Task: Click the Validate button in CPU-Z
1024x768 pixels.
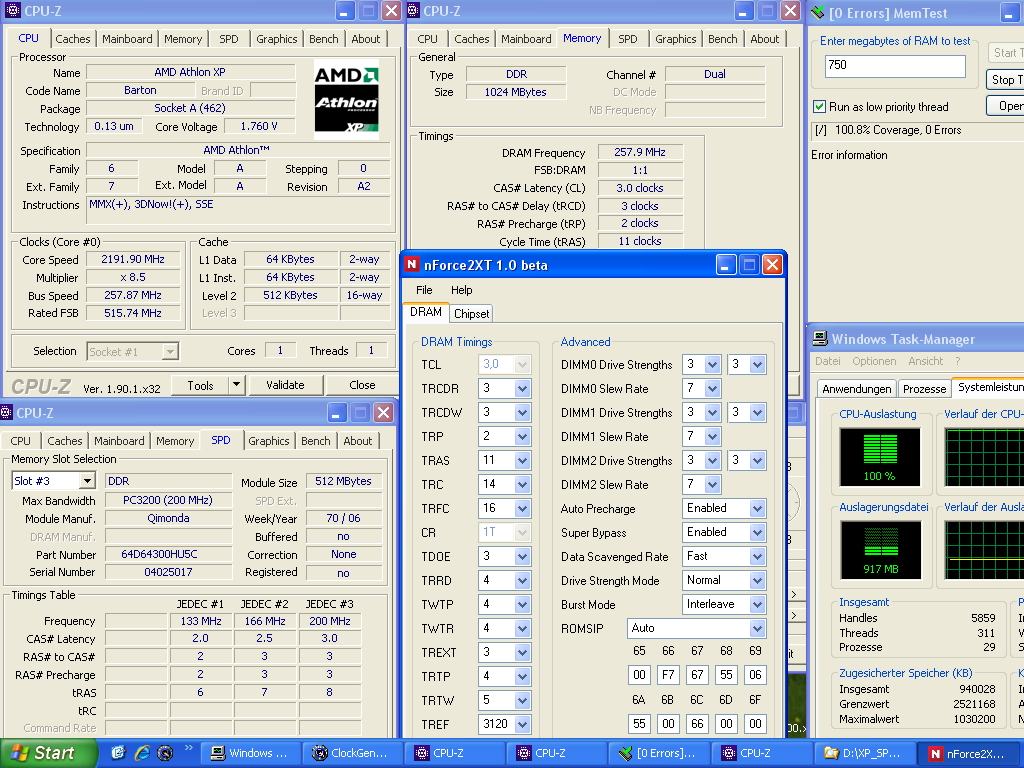Action: pyautogui.click(x=285, y=385)
